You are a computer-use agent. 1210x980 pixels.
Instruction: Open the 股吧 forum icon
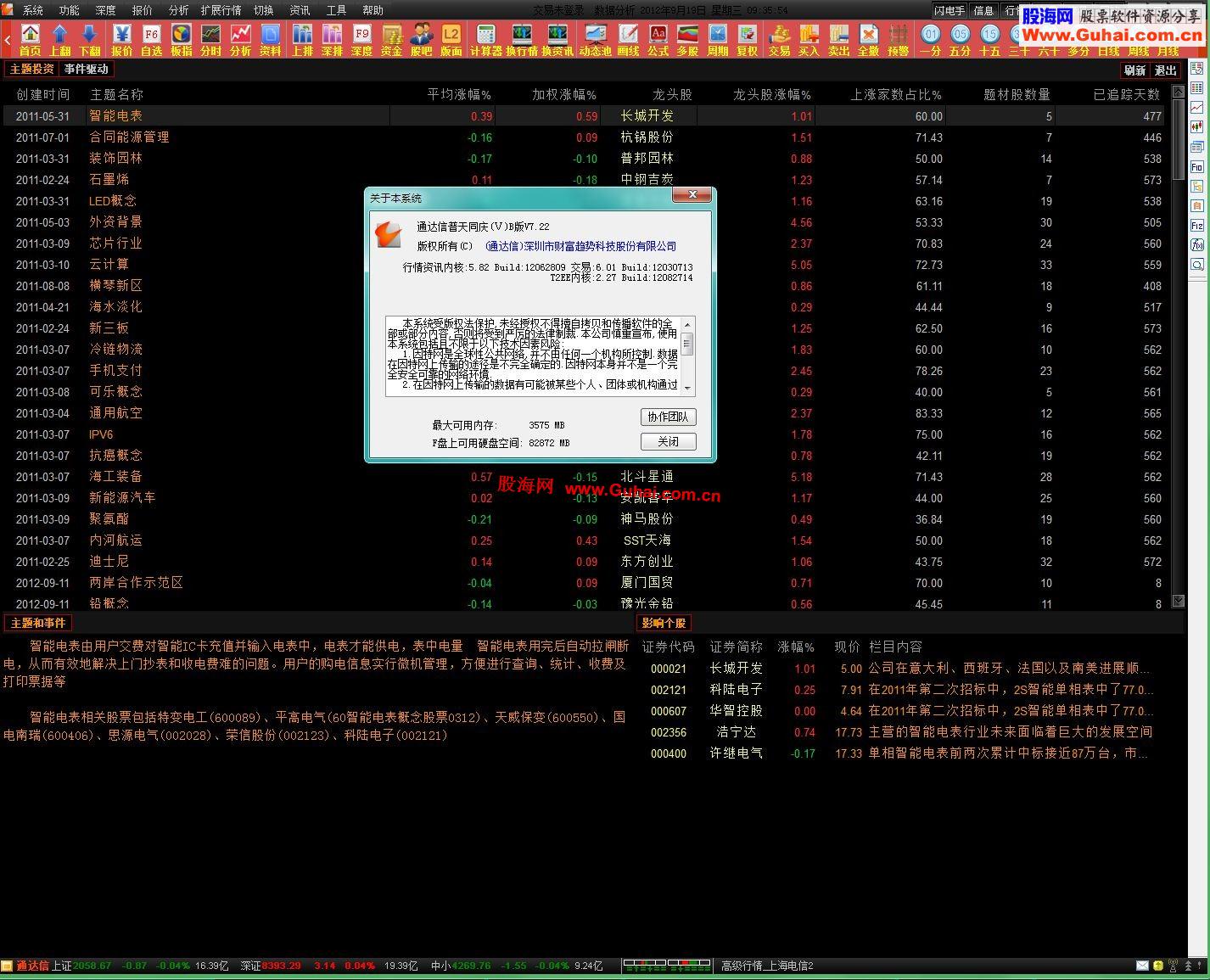(421, 40)
